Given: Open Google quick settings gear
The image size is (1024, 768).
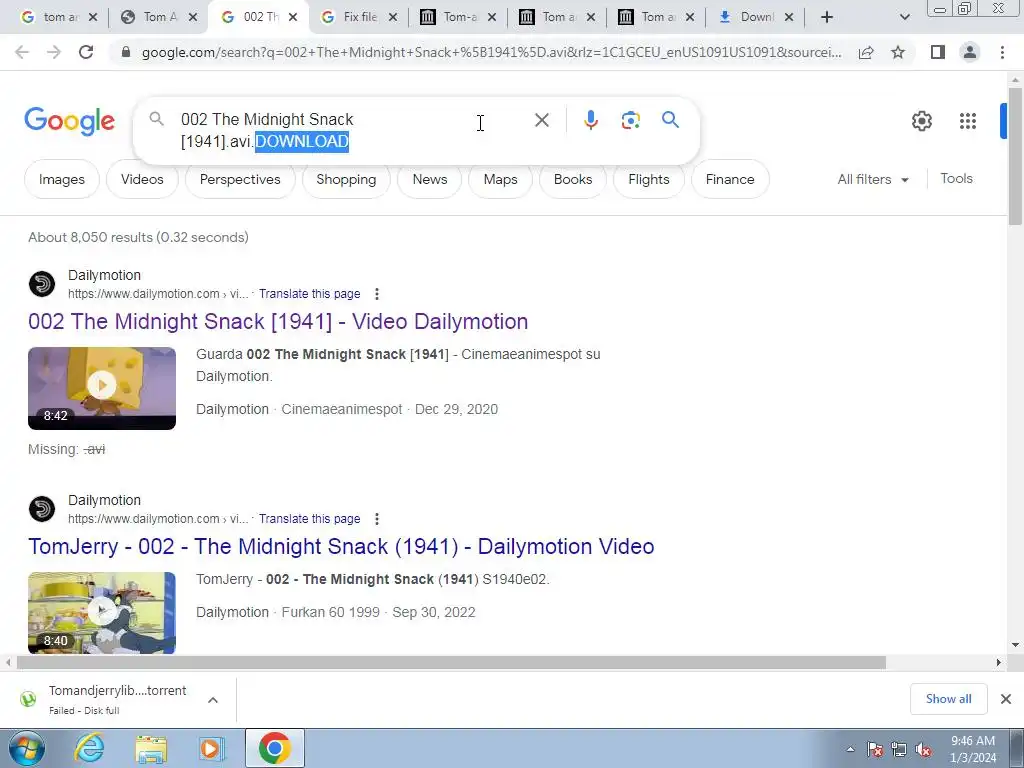Looking at the screenshot, I should (x=921, y=121).
